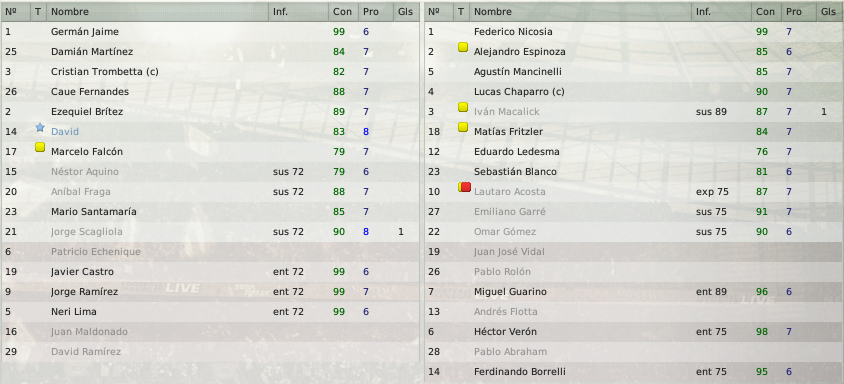Sort right table by Con column header

coord(766,12)
